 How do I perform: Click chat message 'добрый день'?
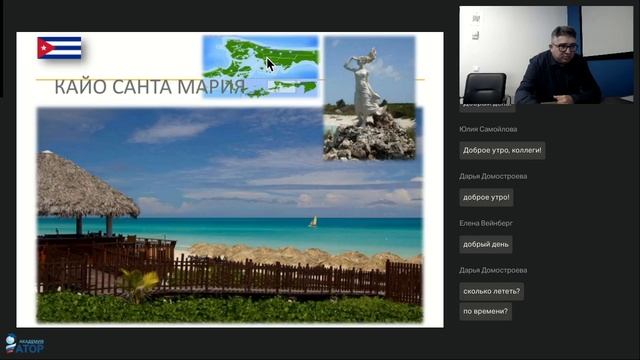pos(486,244)
